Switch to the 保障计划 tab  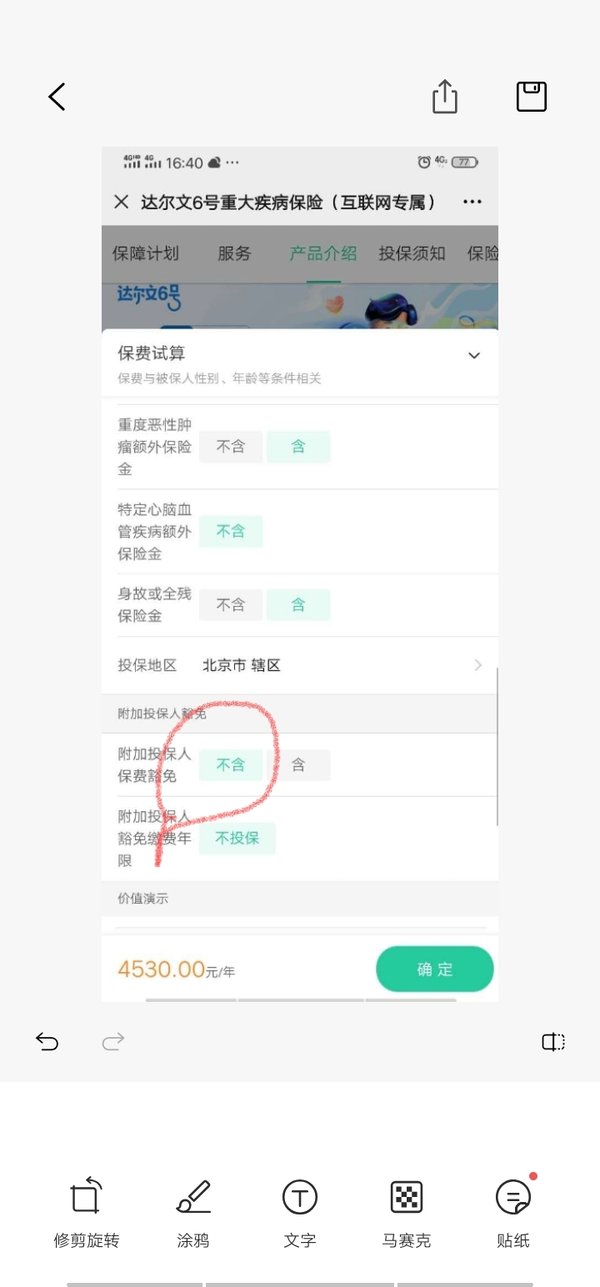[146, 253]
